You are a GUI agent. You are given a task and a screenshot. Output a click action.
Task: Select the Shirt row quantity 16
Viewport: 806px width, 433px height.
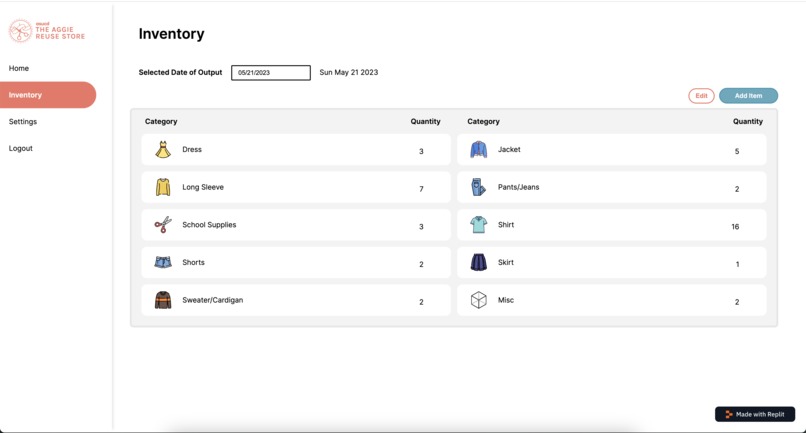coord(735,227)
